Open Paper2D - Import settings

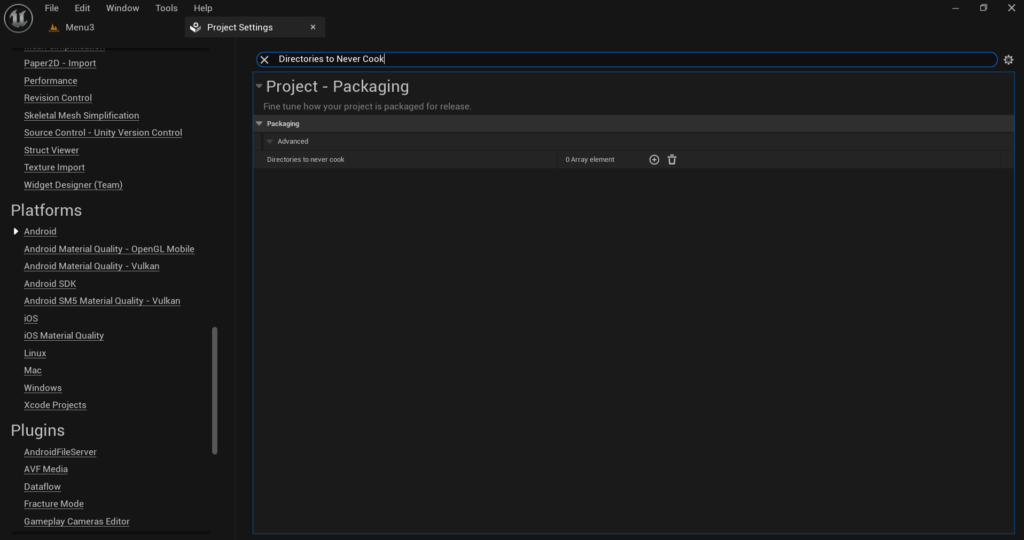tap(60, 63)
